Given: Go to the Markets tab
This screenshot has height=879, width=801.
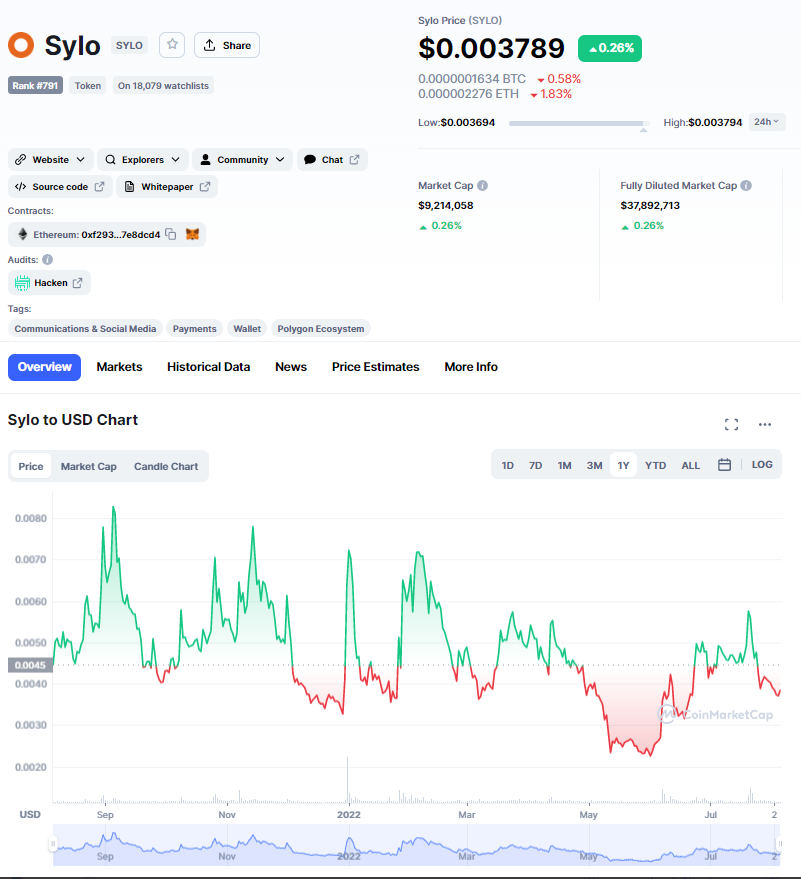Looking at the screenshot, I should point(119,367).
